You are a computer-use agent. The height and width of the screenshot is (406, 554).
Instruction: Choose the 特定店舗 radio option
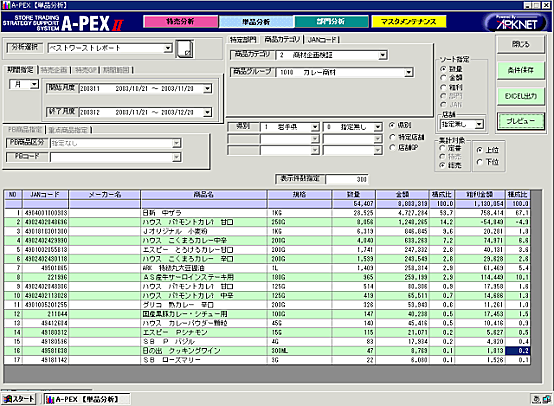coord(392,137)
